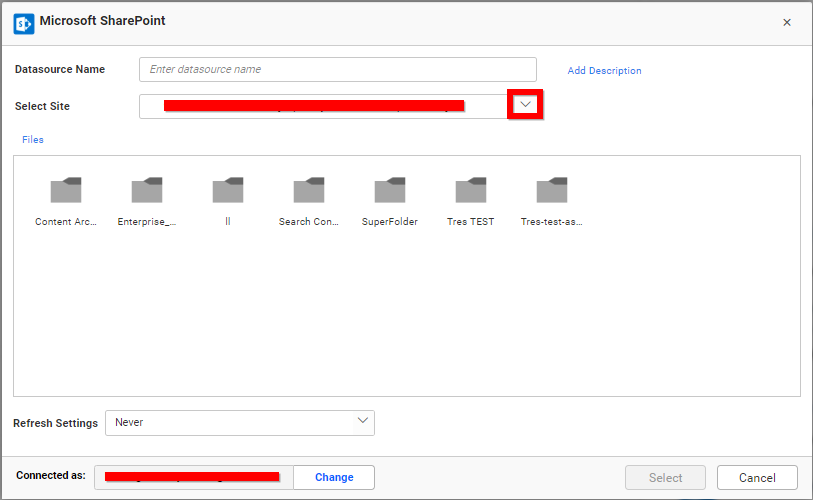The width and height of the screenshot is (813, 500).
Task: Click empty space in the file list
Action: pyautogui.click(x=400, y=320)
